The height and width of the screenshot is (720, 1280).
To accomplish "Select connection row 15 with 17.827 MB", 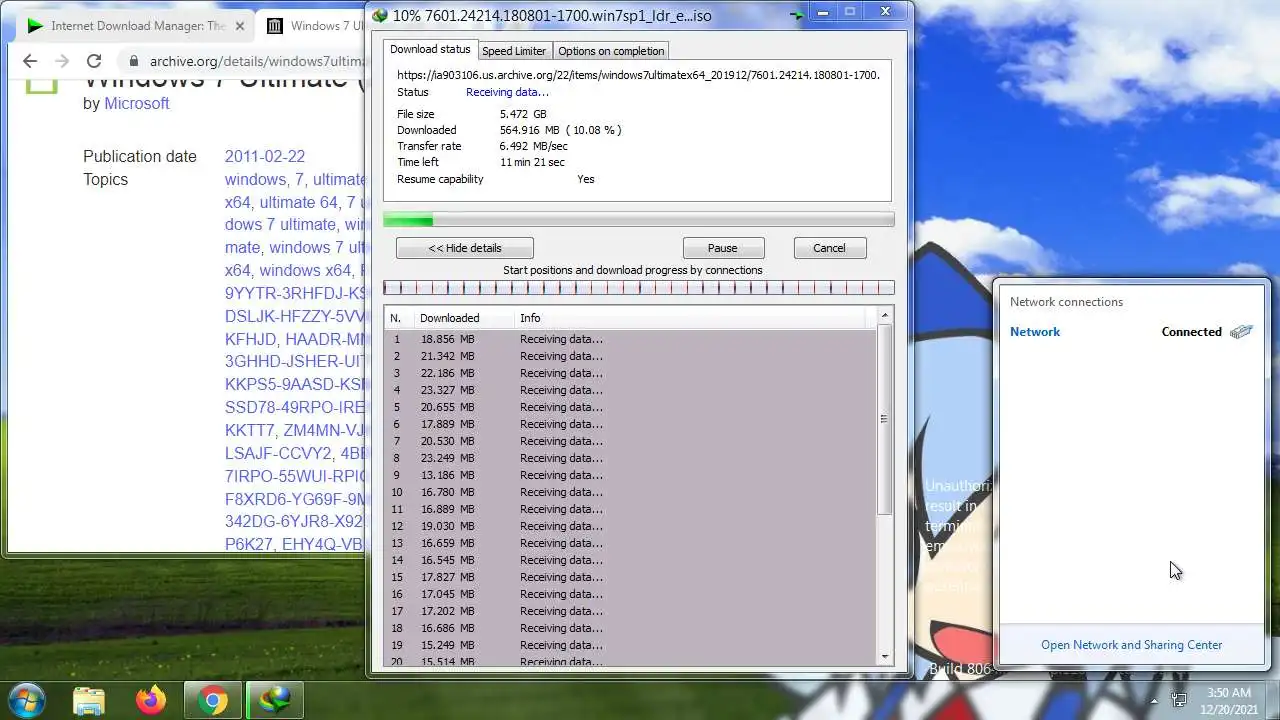I will pyautogui.click(x=631, y=577).
